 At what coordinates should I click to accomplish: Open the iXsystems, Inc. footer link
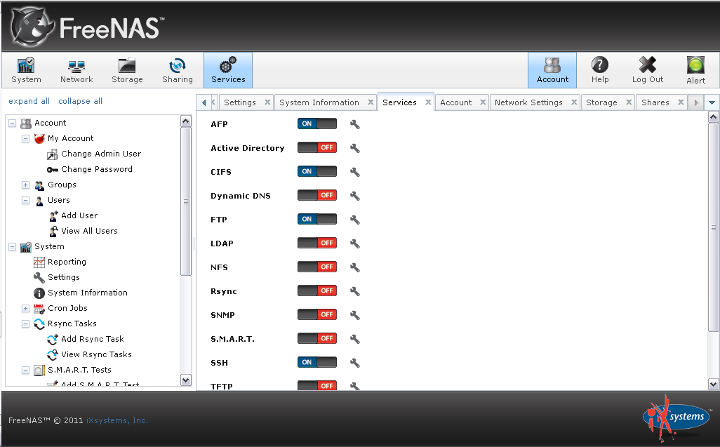point(117,420)
